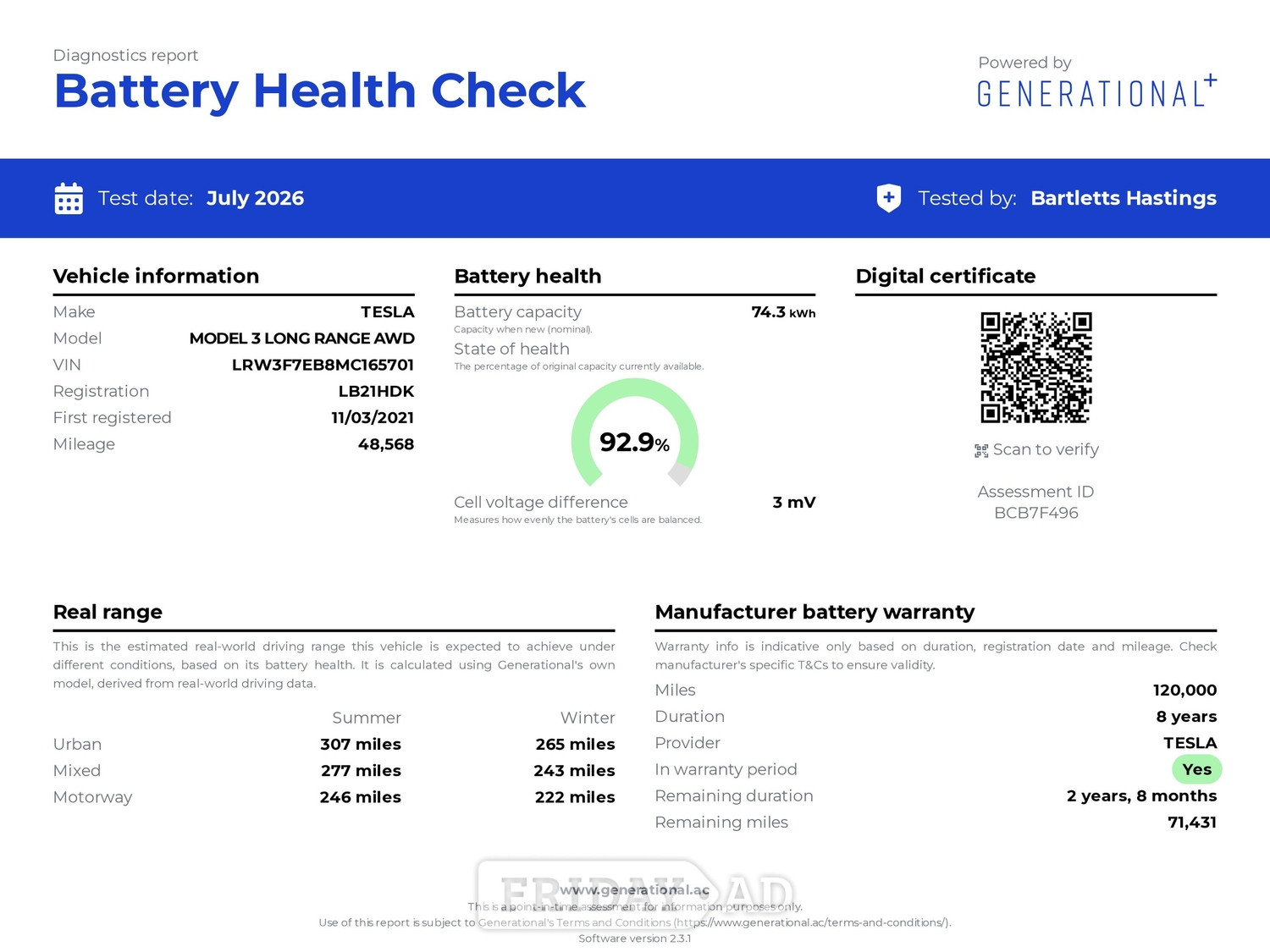1270x952 pixels.
Task: Click the "Real range" heading
Action: point(108,612)
